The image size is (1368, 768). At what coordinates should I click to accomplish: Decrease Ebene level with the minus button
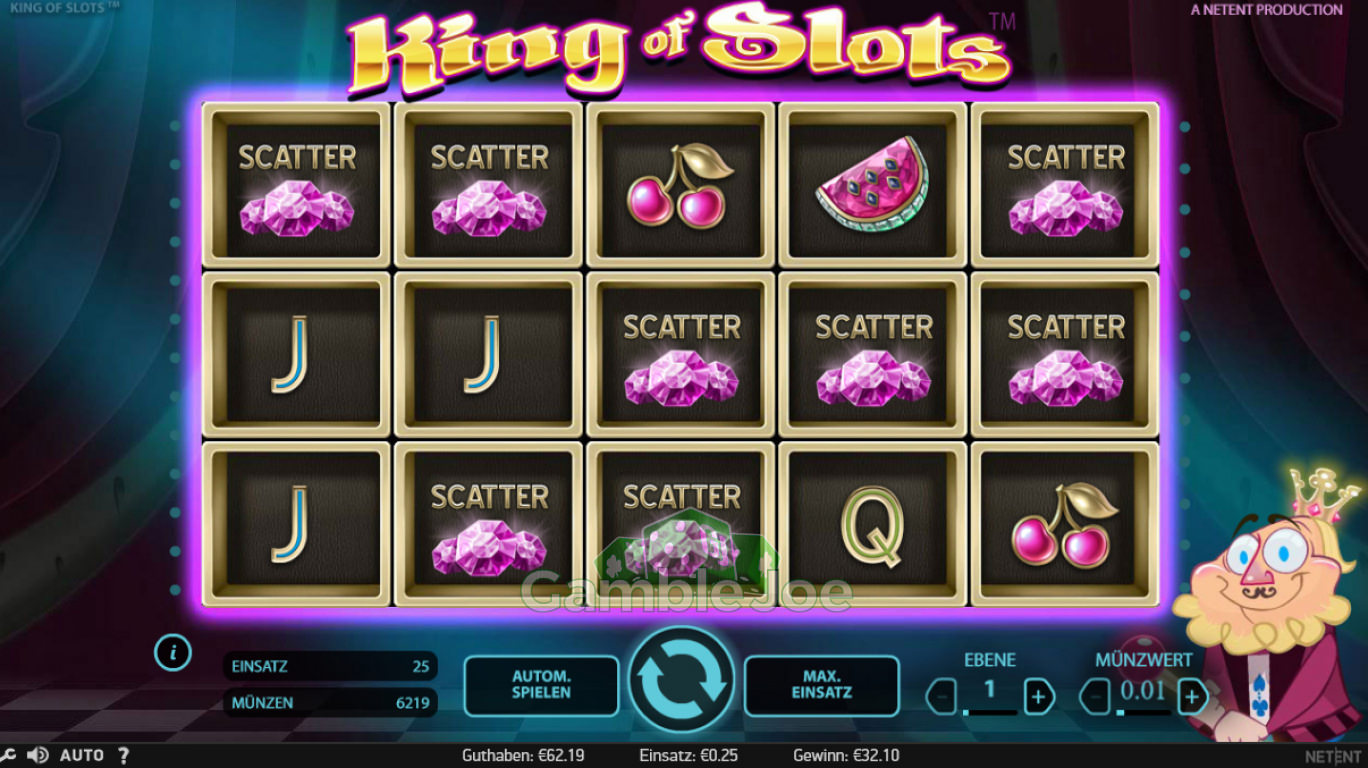click(942, 696)
